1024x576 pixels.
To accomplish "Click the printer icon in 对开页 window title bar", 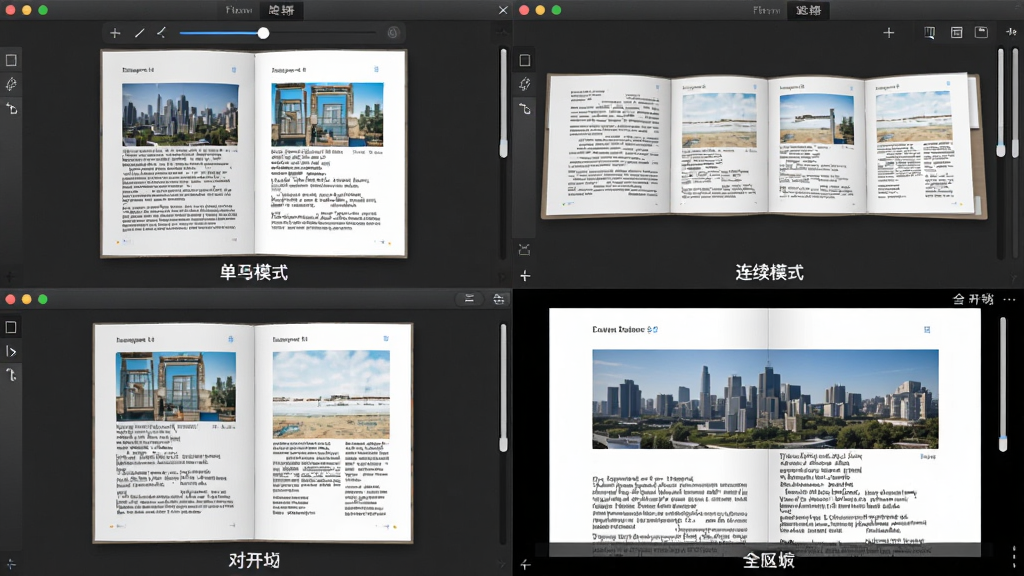I will [x=499, y=299].
